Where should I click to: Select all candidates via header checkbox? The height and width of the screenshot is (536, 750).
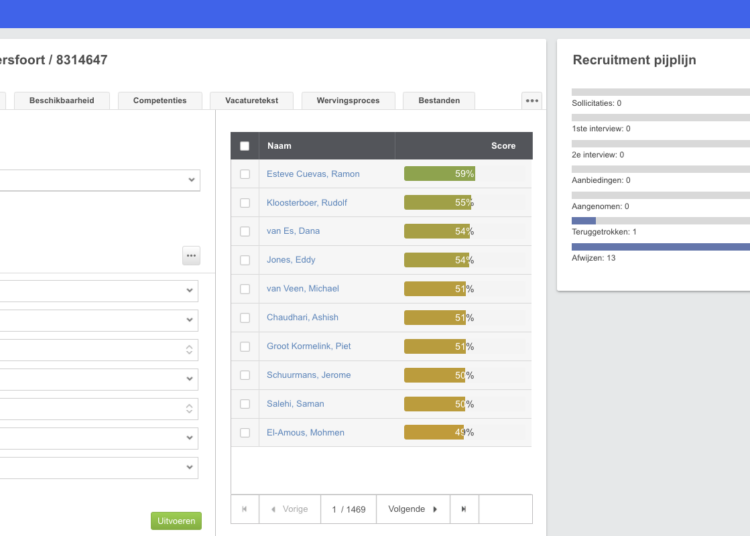coord(245,146)
